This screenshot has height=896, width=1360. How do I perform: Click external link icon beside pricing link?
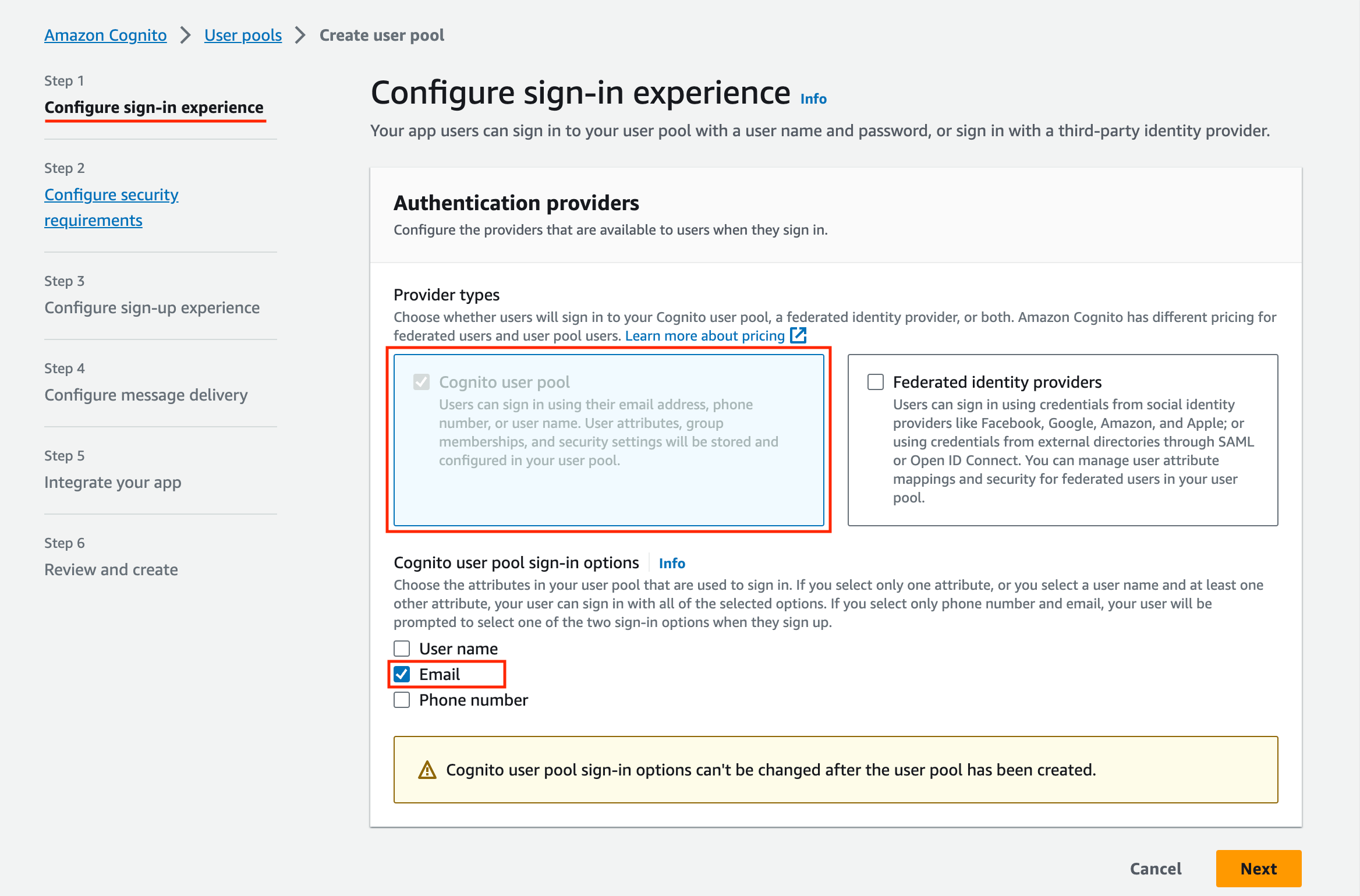(798, 335)
